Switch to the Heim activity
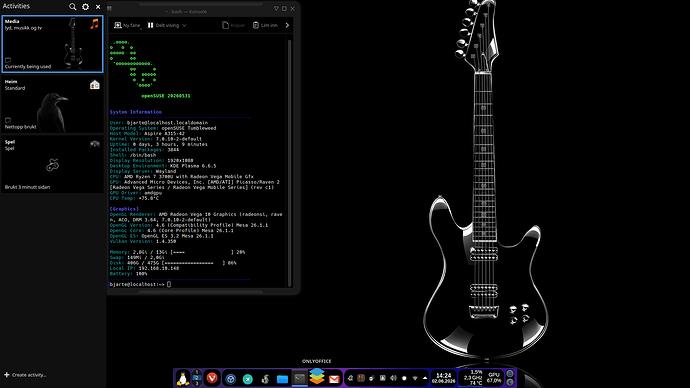690x388 pixels. coord(52,104)
